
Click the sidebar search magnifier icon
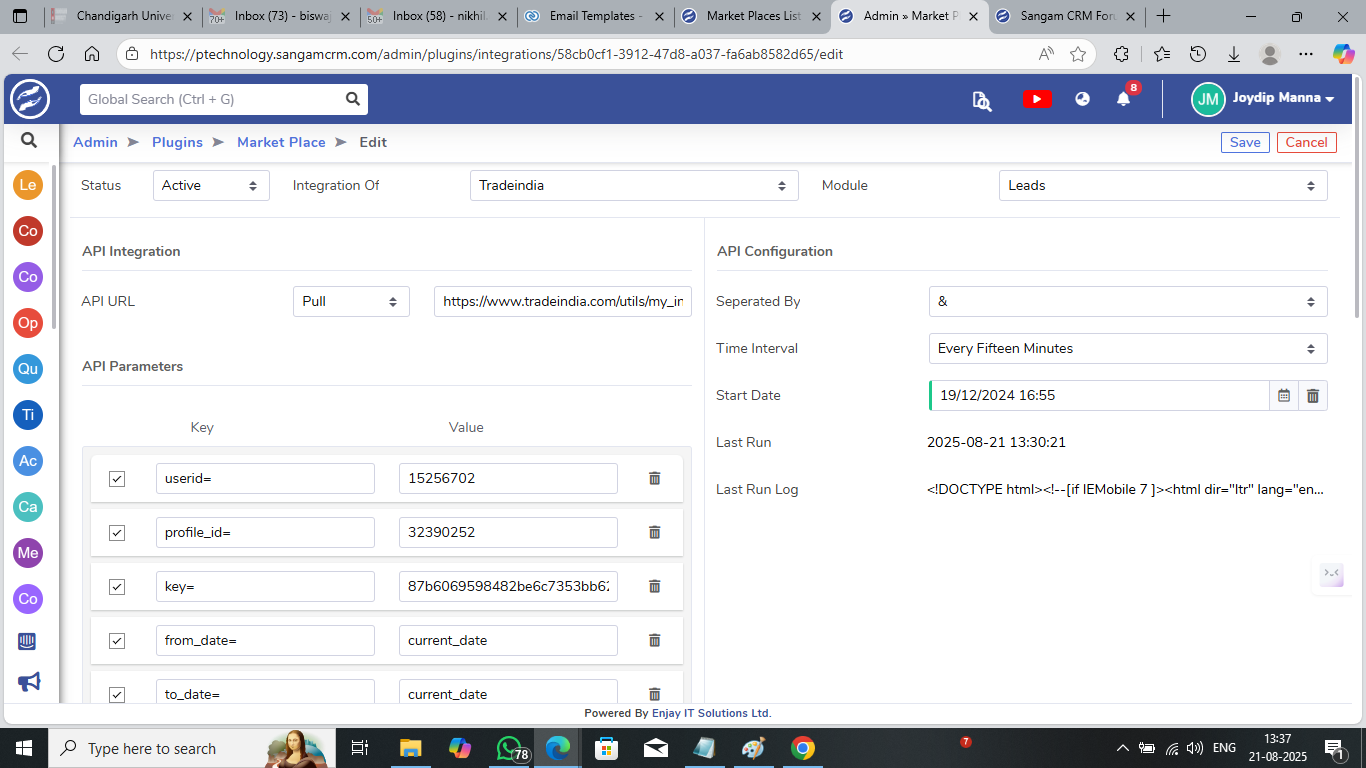click(x=29, y=141)
